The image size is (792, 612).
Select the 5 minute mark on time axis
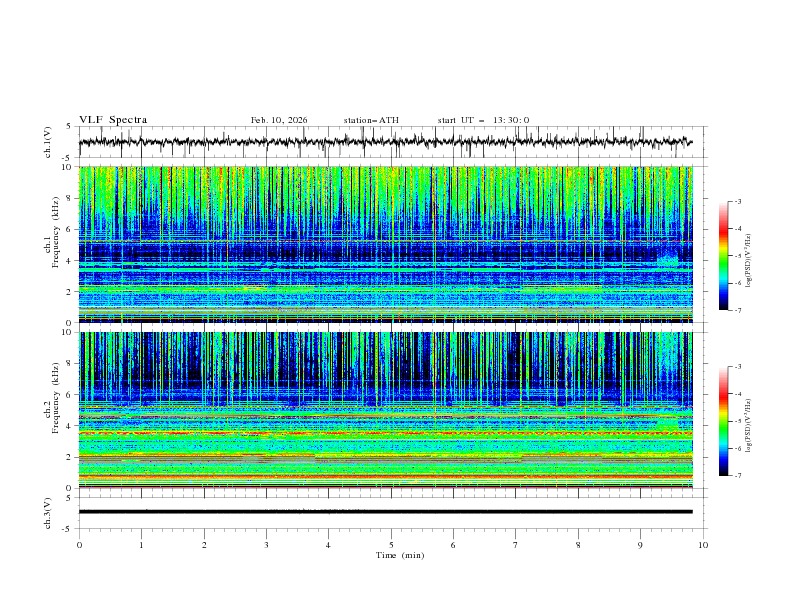(391, 545)
